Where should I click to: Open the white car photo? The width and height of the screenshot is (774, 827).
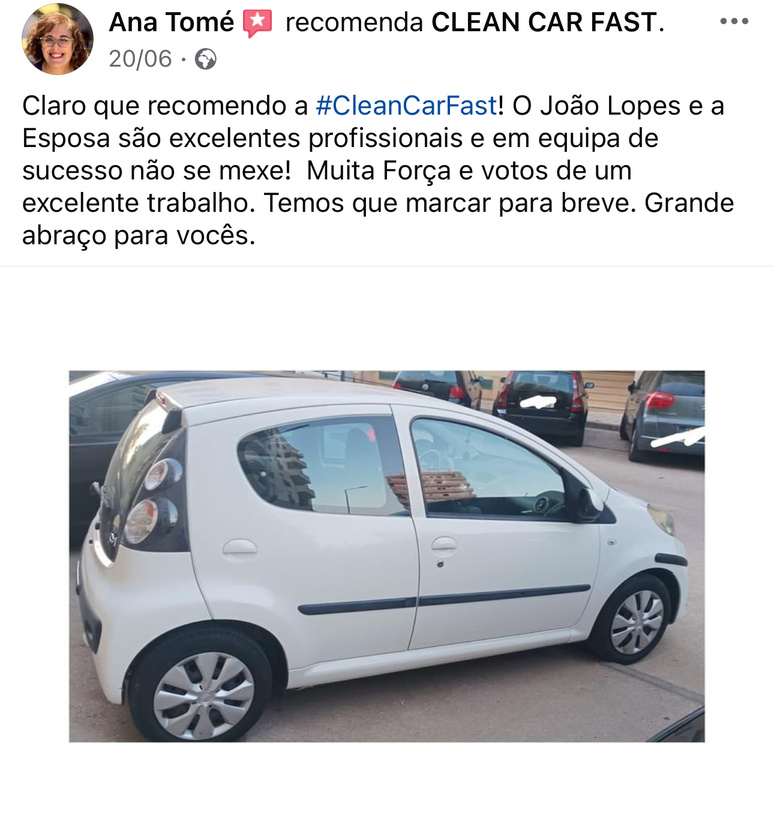(x=386, y=556)
